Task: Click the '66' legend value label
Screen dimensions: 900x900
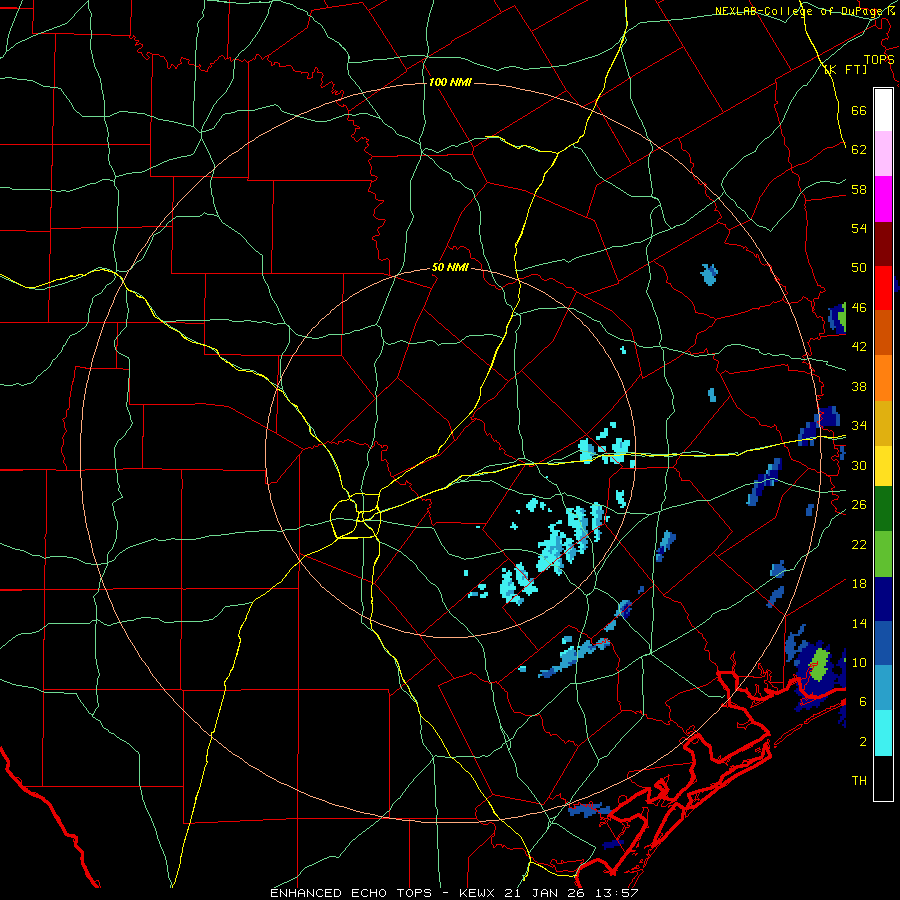Action: [859, 110]
